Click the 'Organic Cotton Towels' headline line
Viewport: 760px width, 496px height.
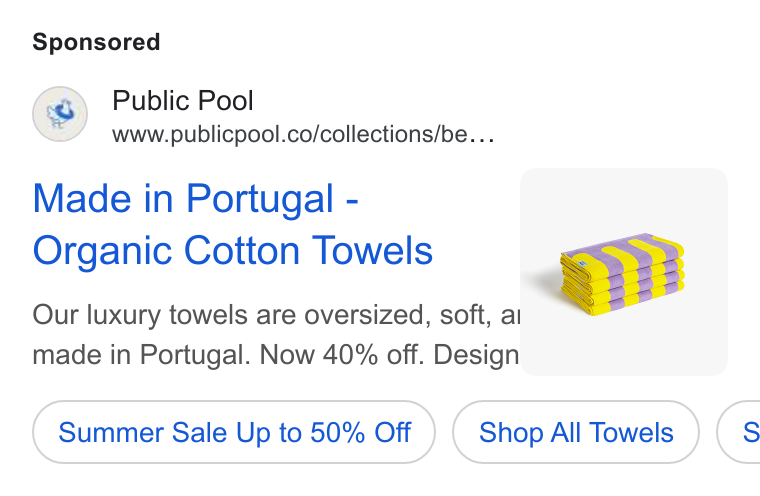tap(233, 251)
